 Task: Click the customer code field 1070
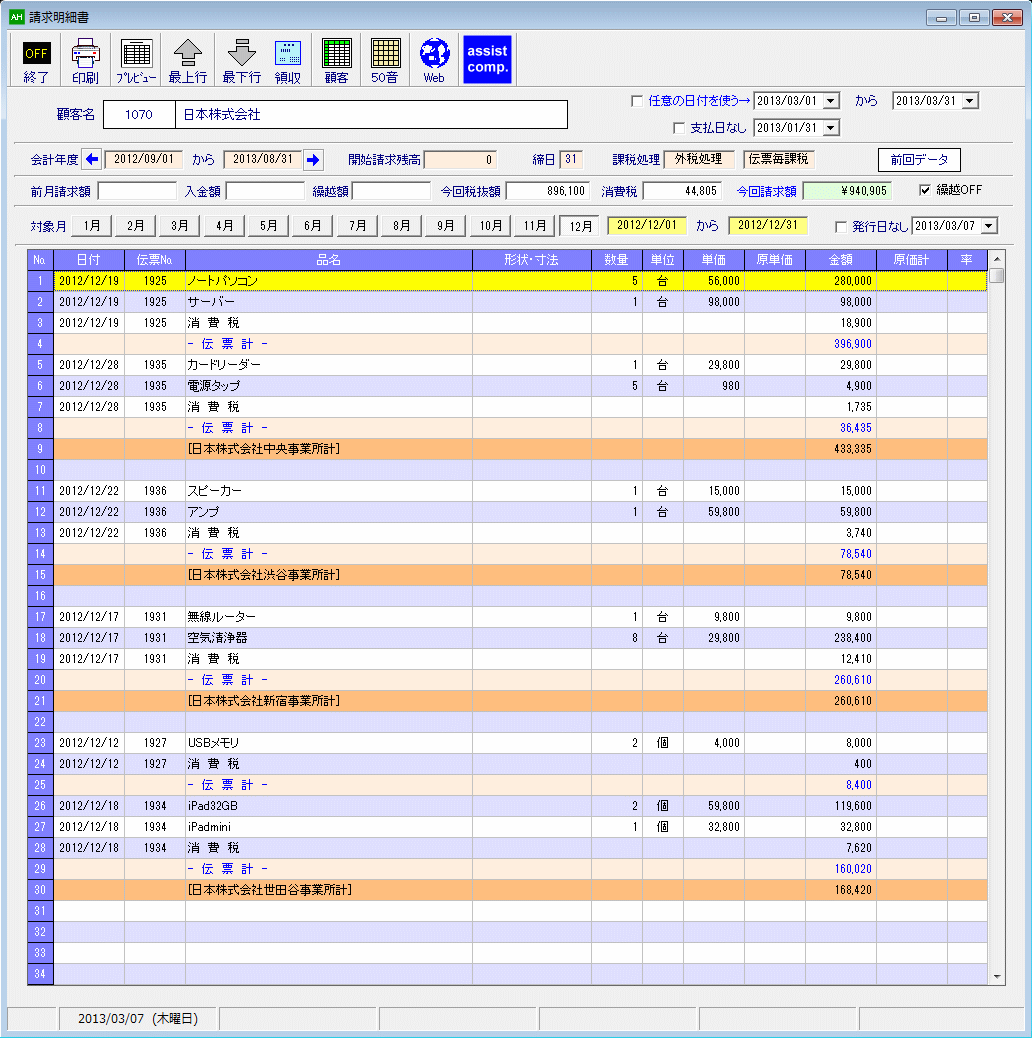(x=139, y=115)
